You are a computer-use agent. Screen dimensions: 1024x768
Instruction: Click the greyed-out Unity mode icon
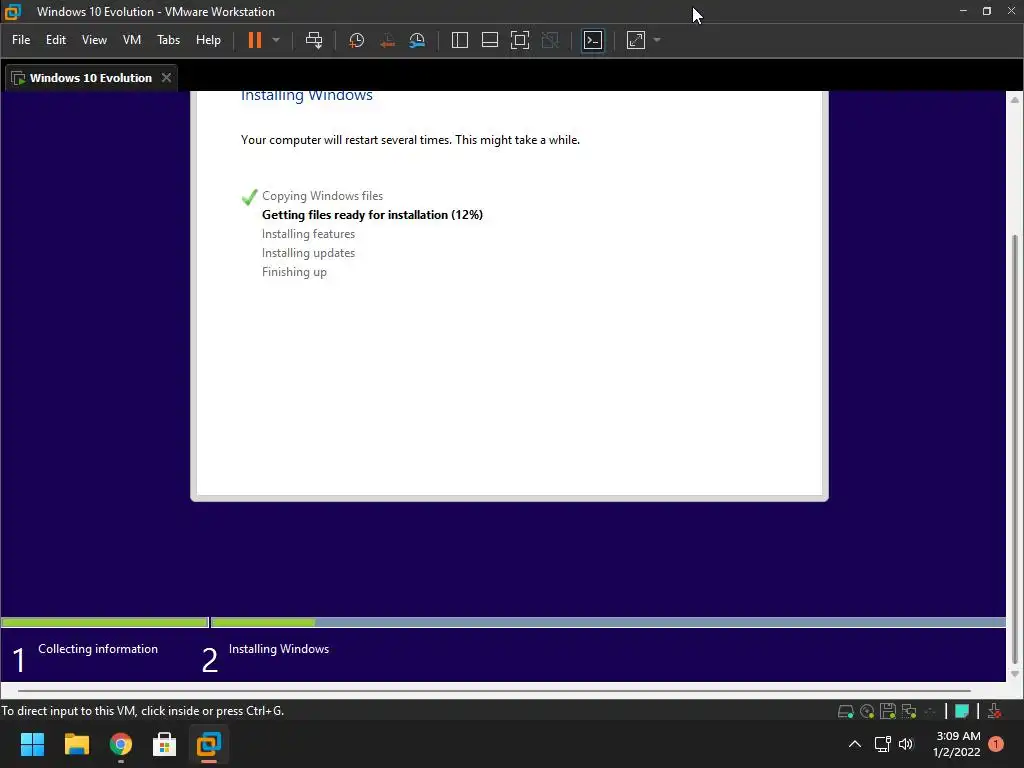[551, 40]
